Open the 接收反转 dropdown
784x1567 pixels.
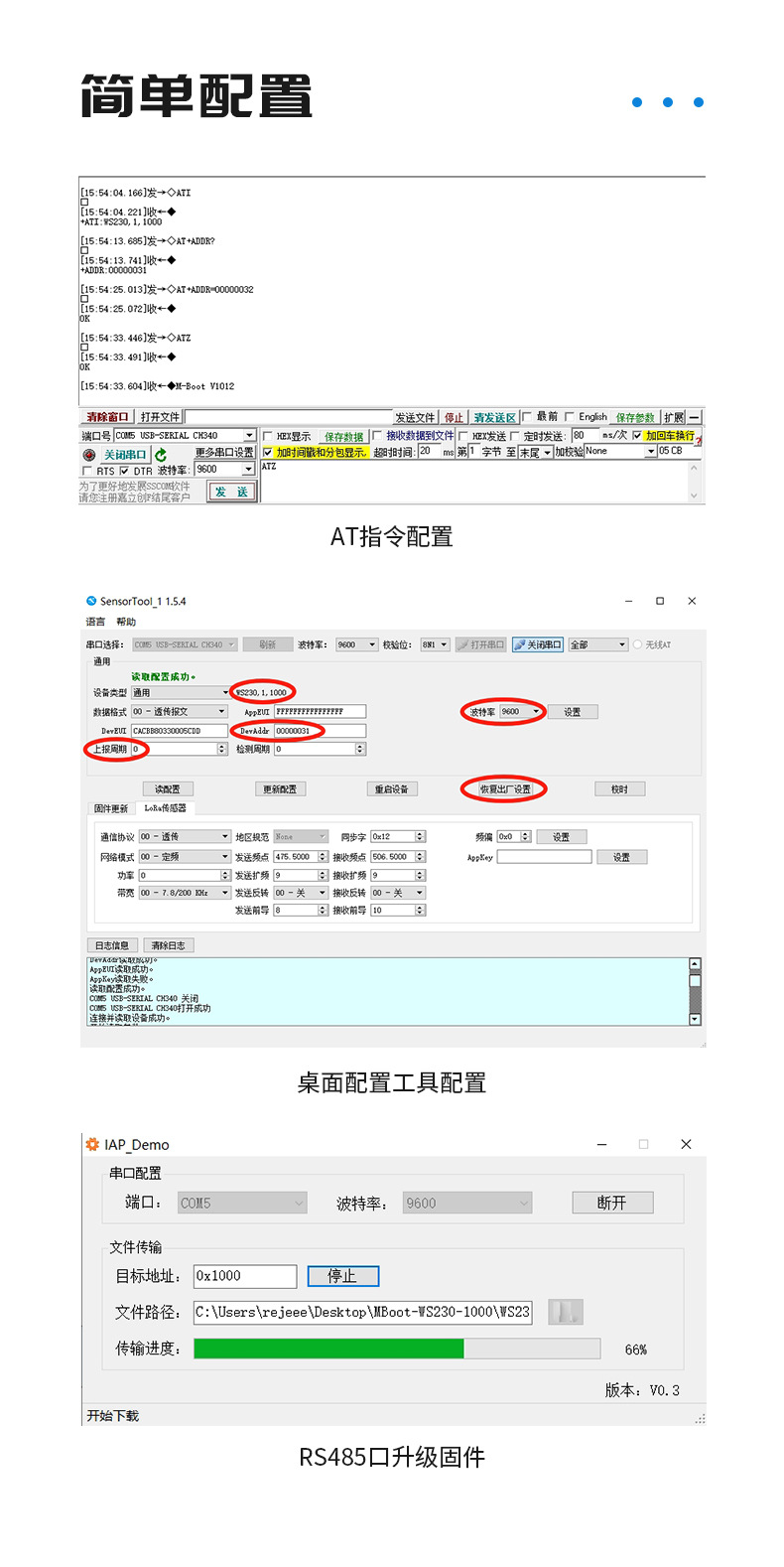(x=398, y=893)
